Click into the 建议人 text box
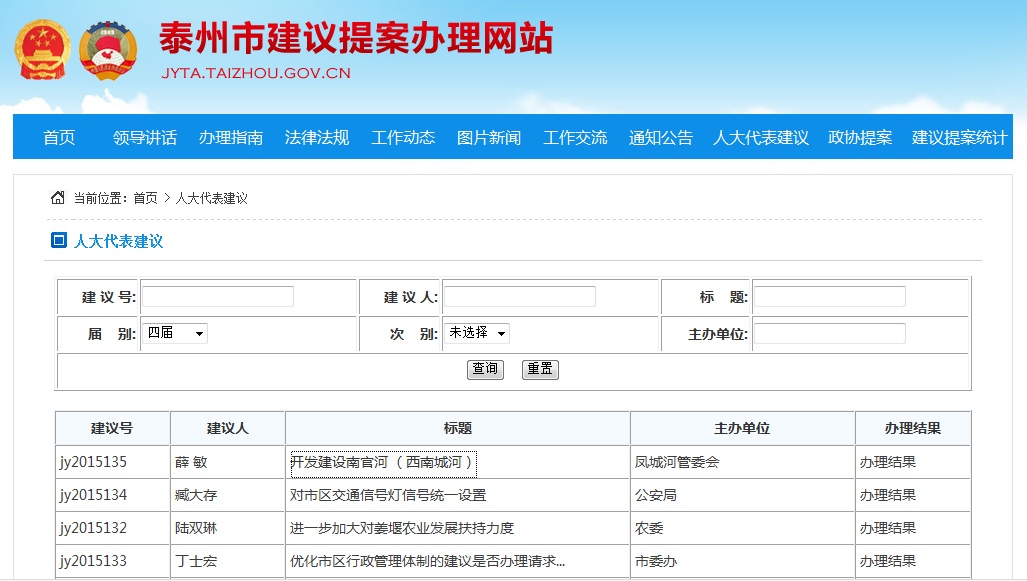Image resolution: width=1027 pixels, height=581 pixels. coord(519,297)
